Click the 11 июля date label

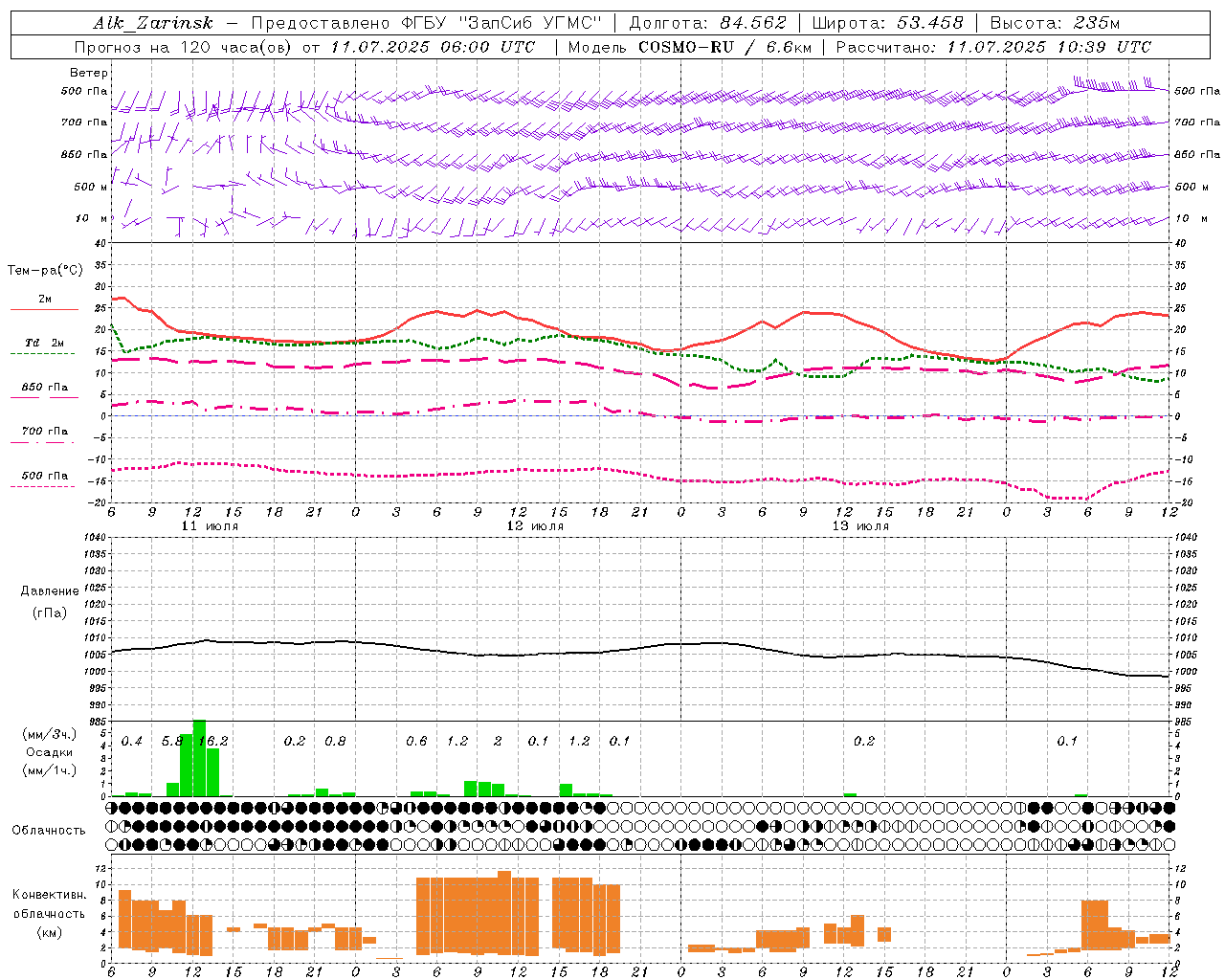210,526
